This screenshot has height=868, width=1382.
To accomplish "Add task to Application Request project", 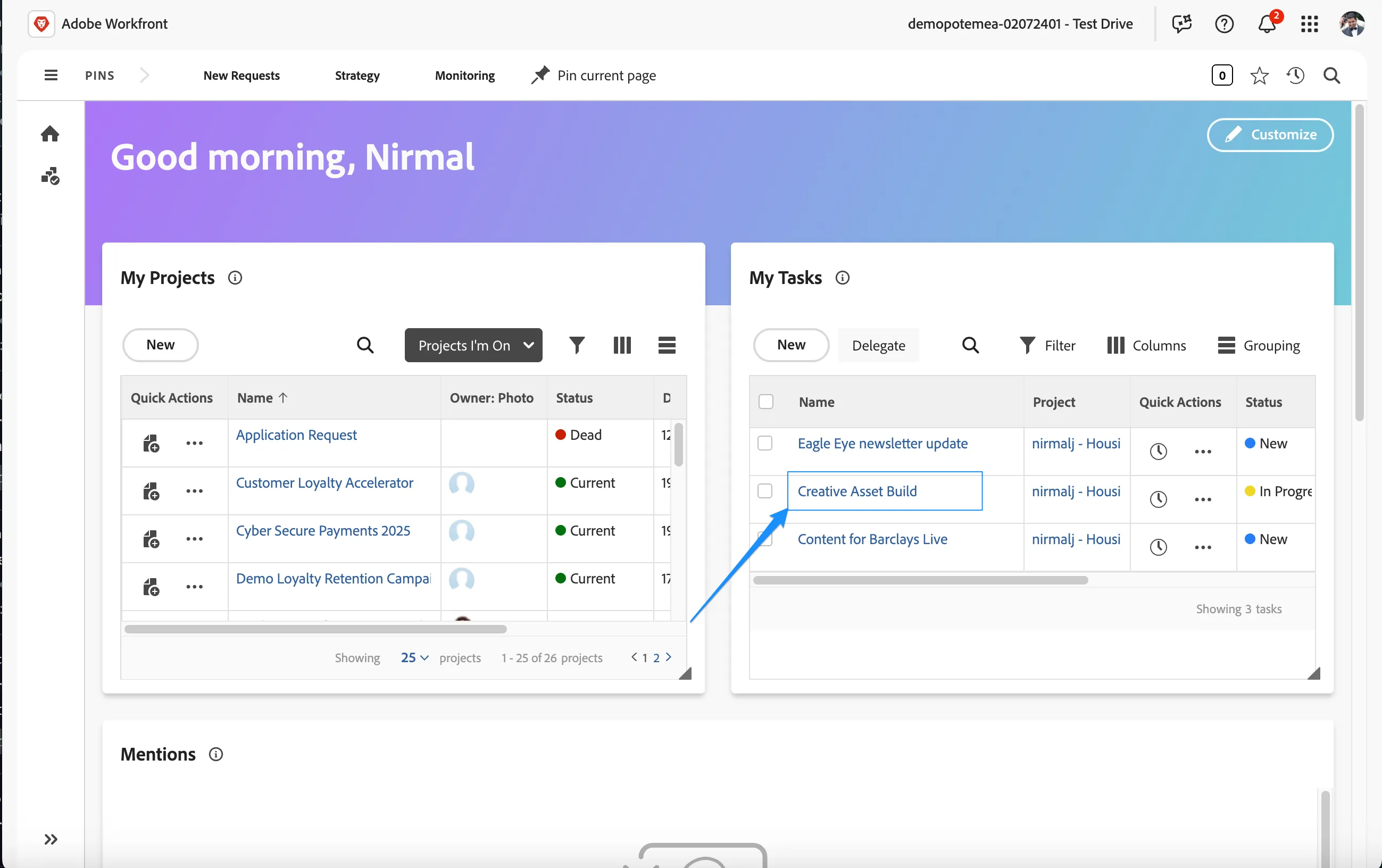I will (x=151, y=444).
